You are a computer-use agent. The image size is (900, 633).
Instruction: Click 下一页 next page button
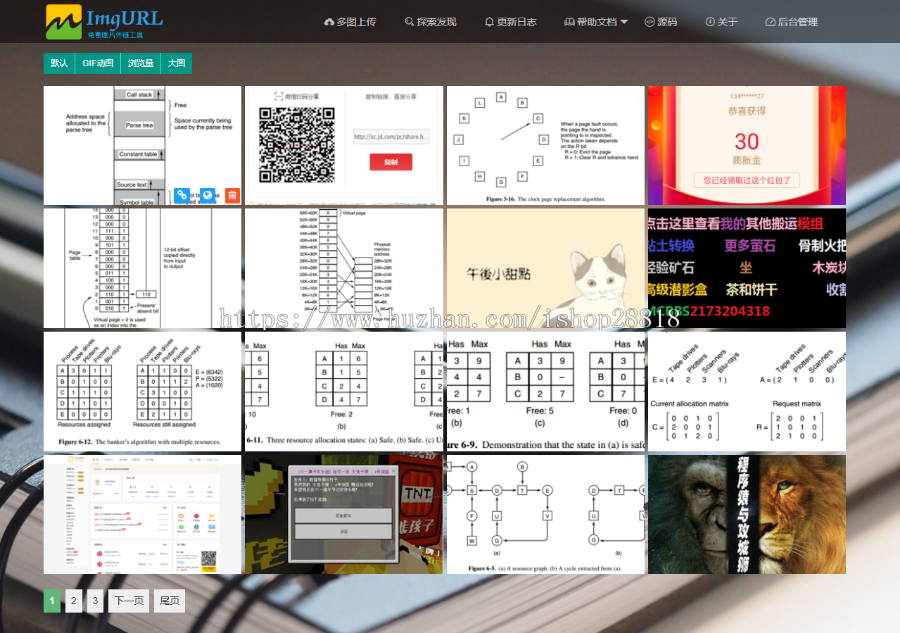(129, 601)
